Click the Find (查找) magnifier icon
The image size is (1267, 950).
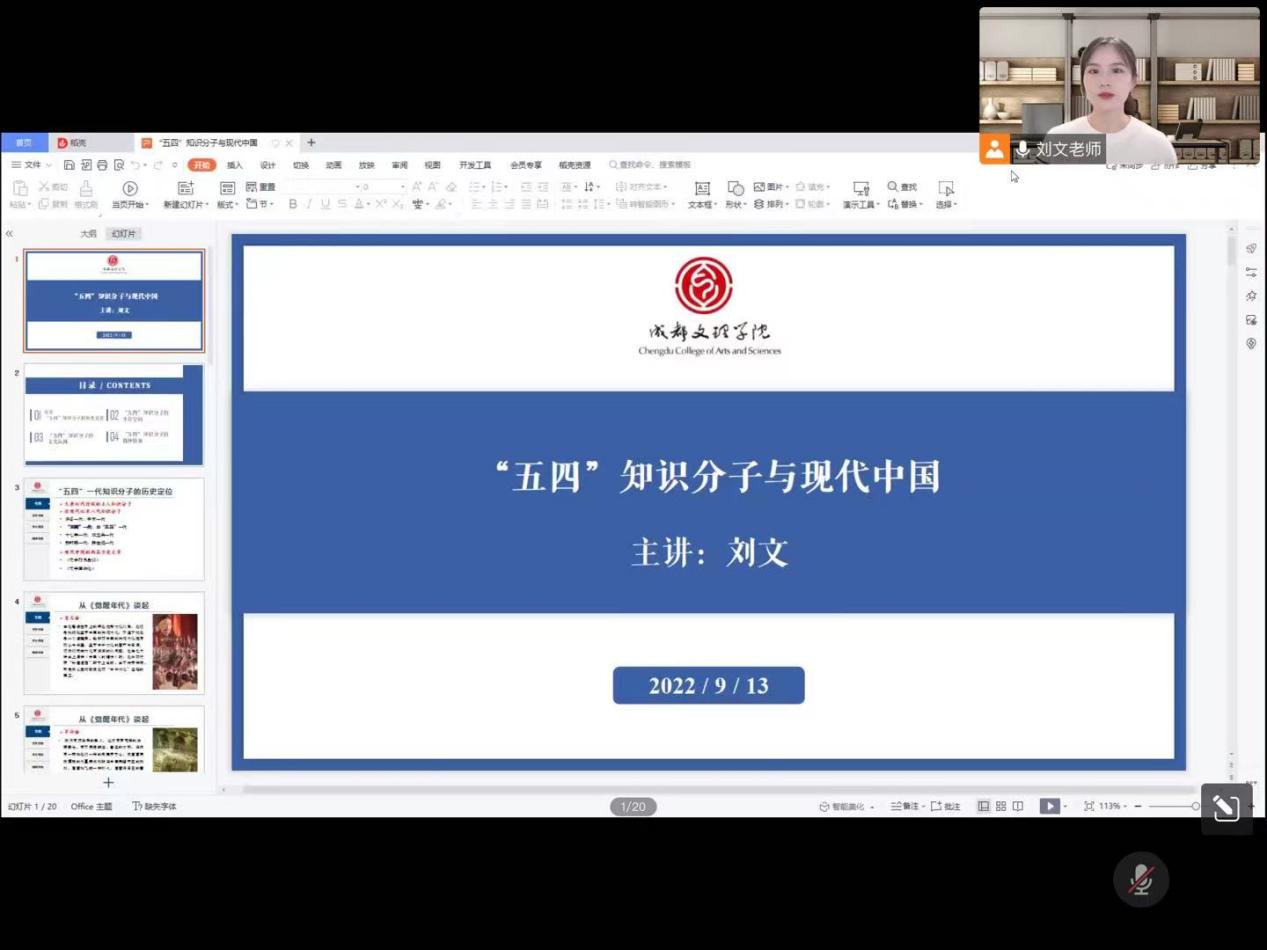coord(893,187)
